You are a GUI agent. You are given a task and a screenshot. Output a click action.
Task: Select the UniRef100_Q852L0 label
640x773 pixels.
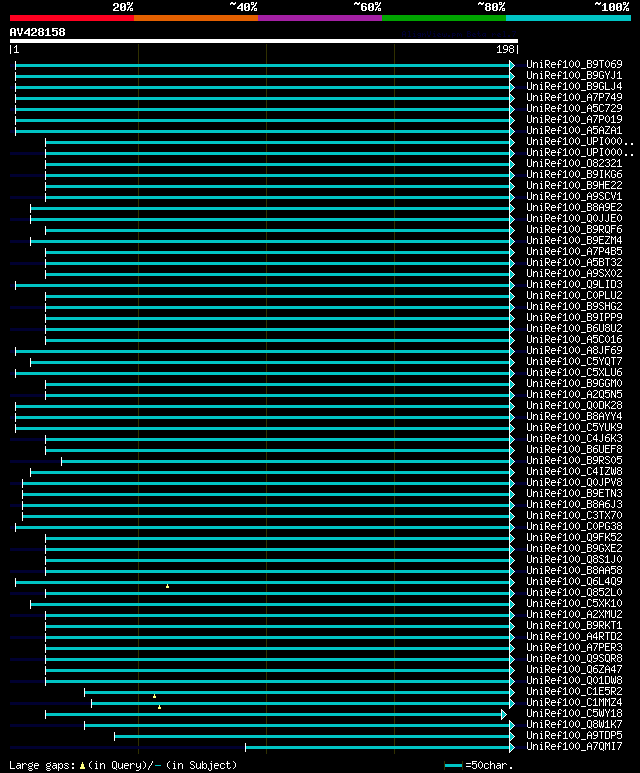click(574, 593)
